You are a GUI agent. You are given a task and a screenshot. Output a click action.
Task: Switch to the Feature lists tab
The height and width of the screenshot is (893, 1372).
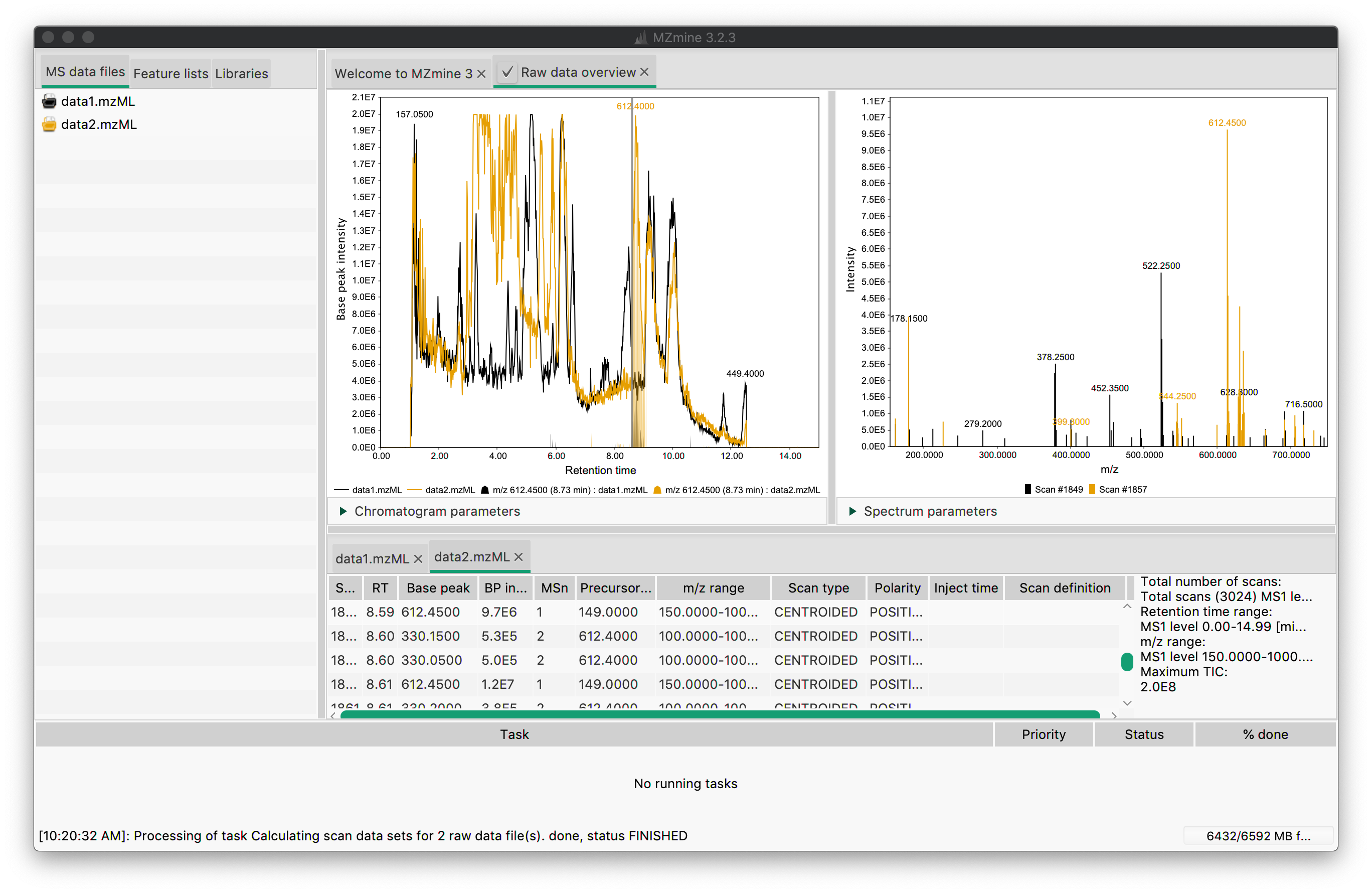[x=170, y=74]
